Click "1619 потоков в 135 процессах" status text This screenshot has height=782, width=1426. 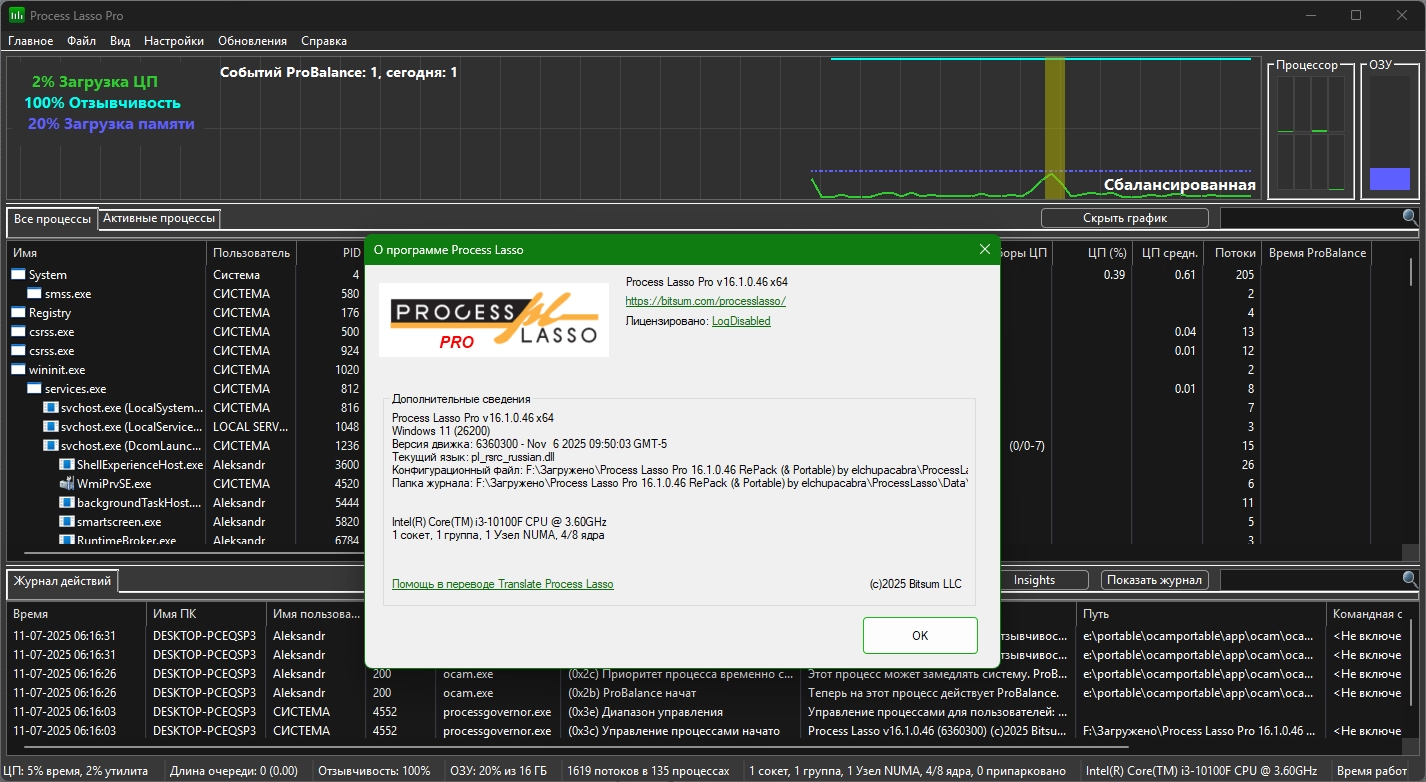pos(647,771)
